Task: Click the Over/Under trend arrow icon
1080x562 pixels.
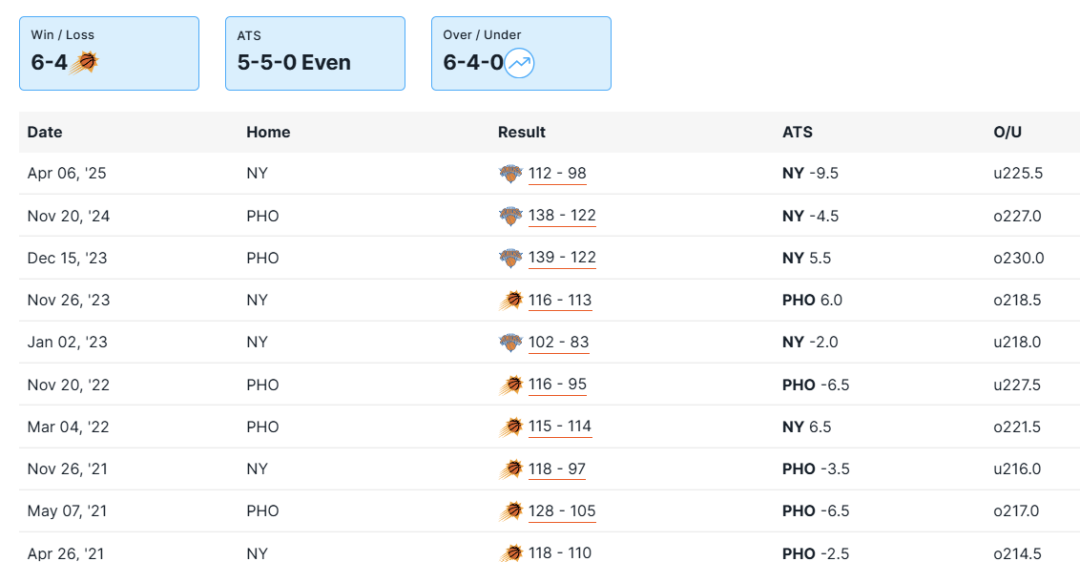Action: click(x=519, y=64)
